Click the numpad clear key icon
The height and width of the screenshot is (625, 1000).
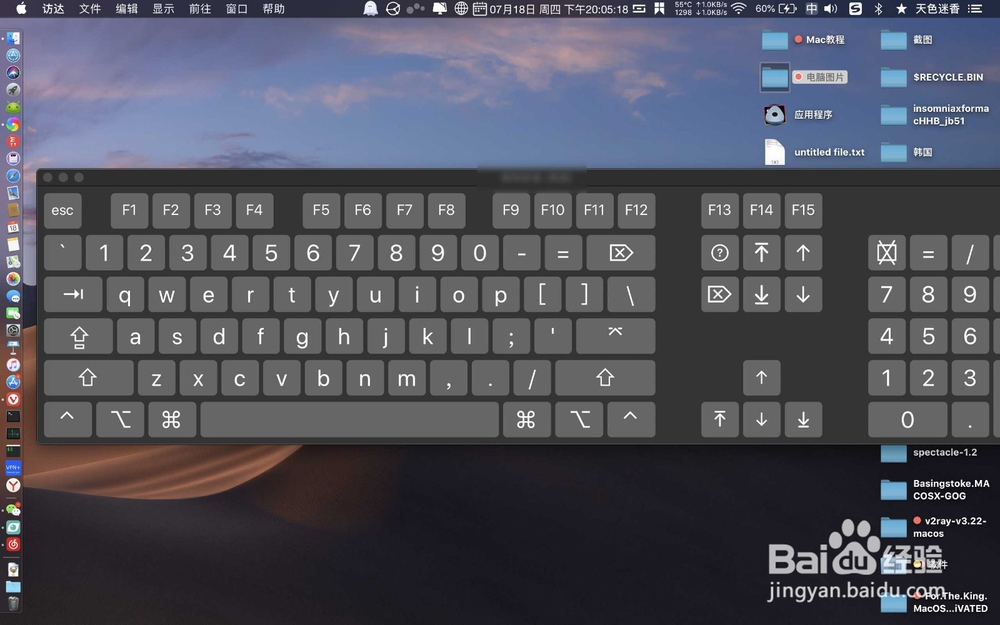tap(886, 253)
